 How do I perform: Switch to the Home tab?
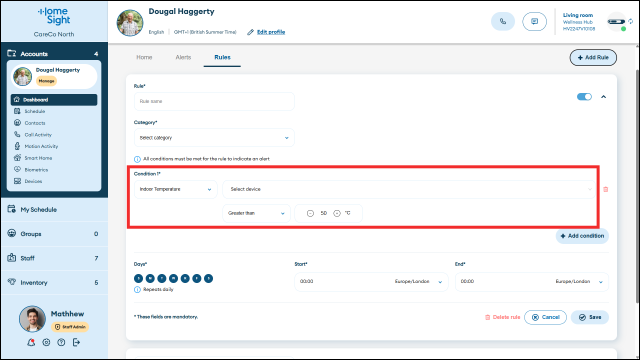(x=144, y=58)
